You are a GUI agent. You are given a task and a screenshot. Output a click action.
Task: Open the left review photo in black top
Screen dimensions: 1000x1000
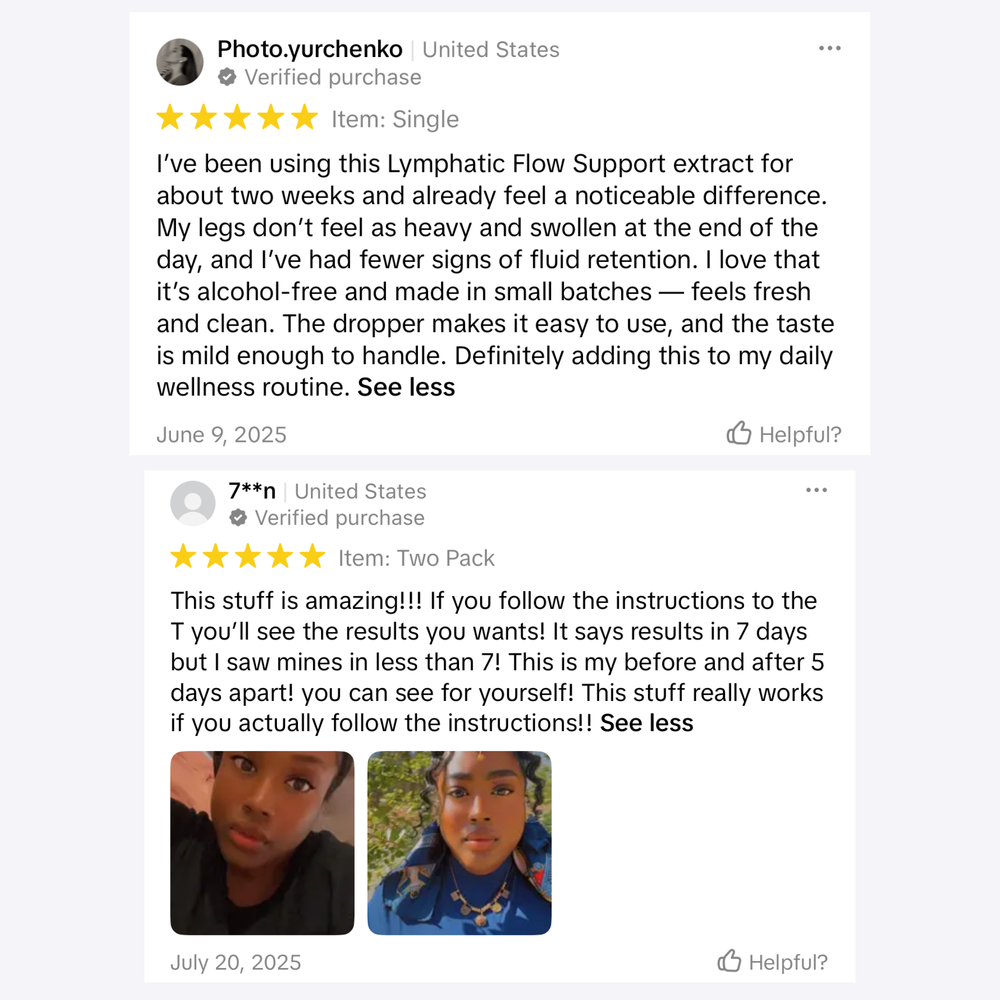(x=262, y=843)
